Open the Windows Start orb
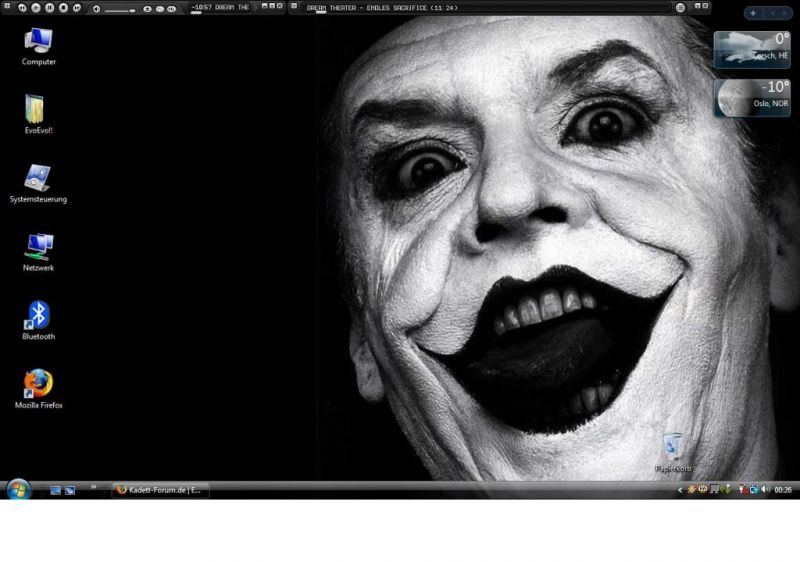The height and width of the screenshot is (562, 800). point(18,490)
